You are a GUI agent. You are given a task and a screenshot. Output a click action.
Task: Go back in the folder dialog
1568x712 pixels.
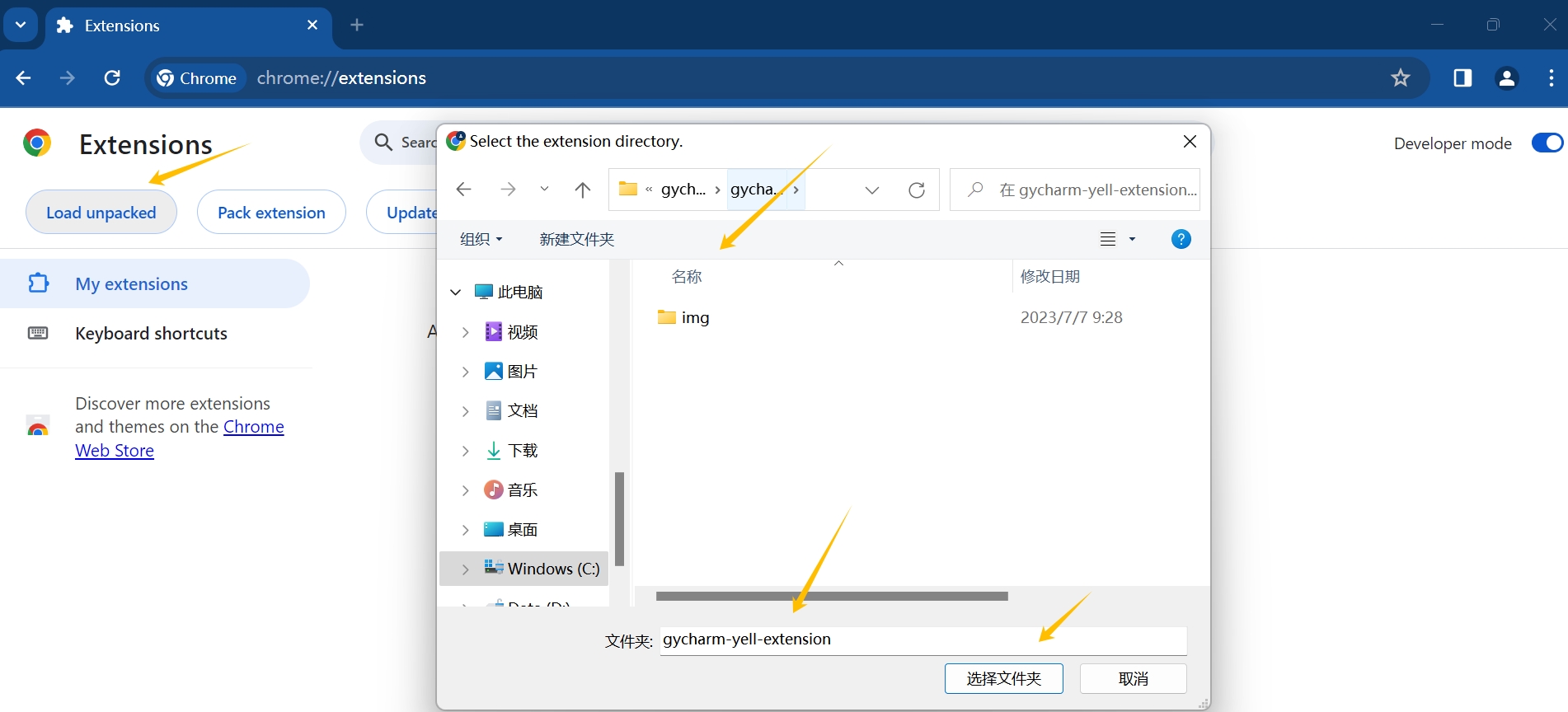463,190
